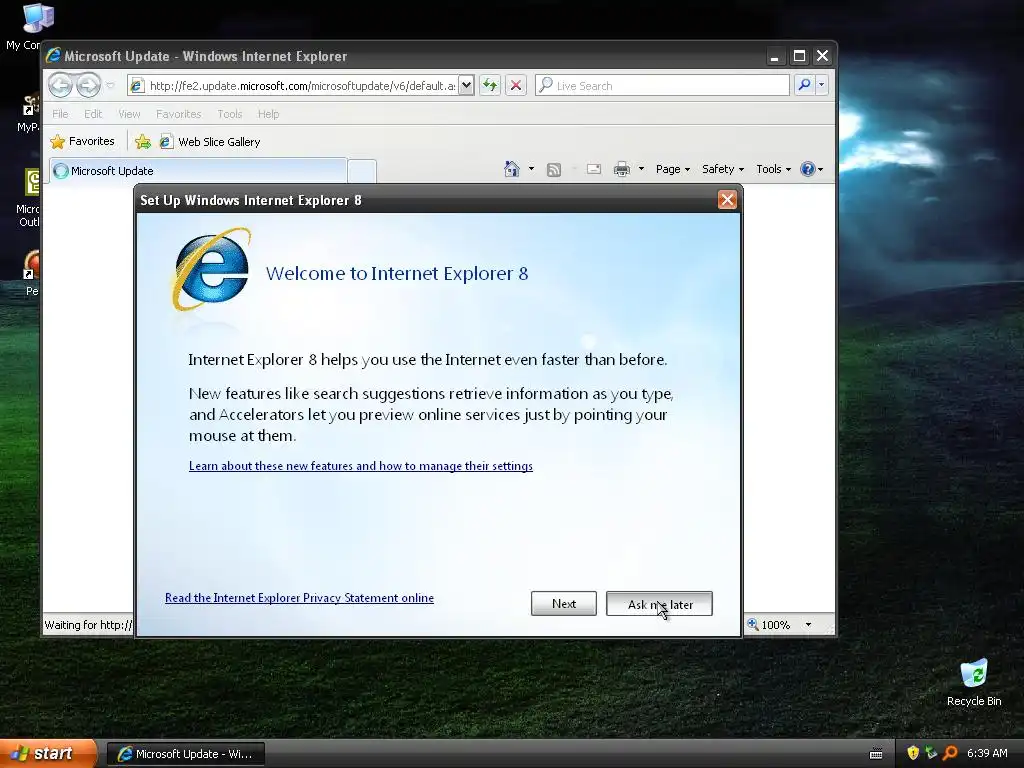Maximize the Internet Explorer window
Screen dimensions: 1024x768
coord(799,56)
